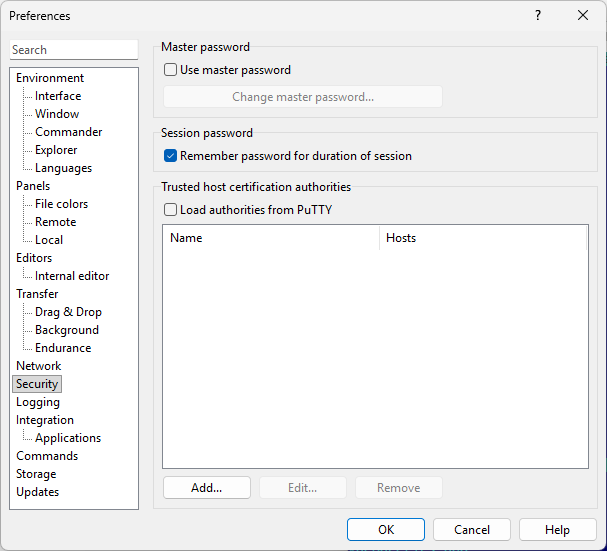Select File colors preferences page
This screenshot has width=607, height=551.
point(61,204)
